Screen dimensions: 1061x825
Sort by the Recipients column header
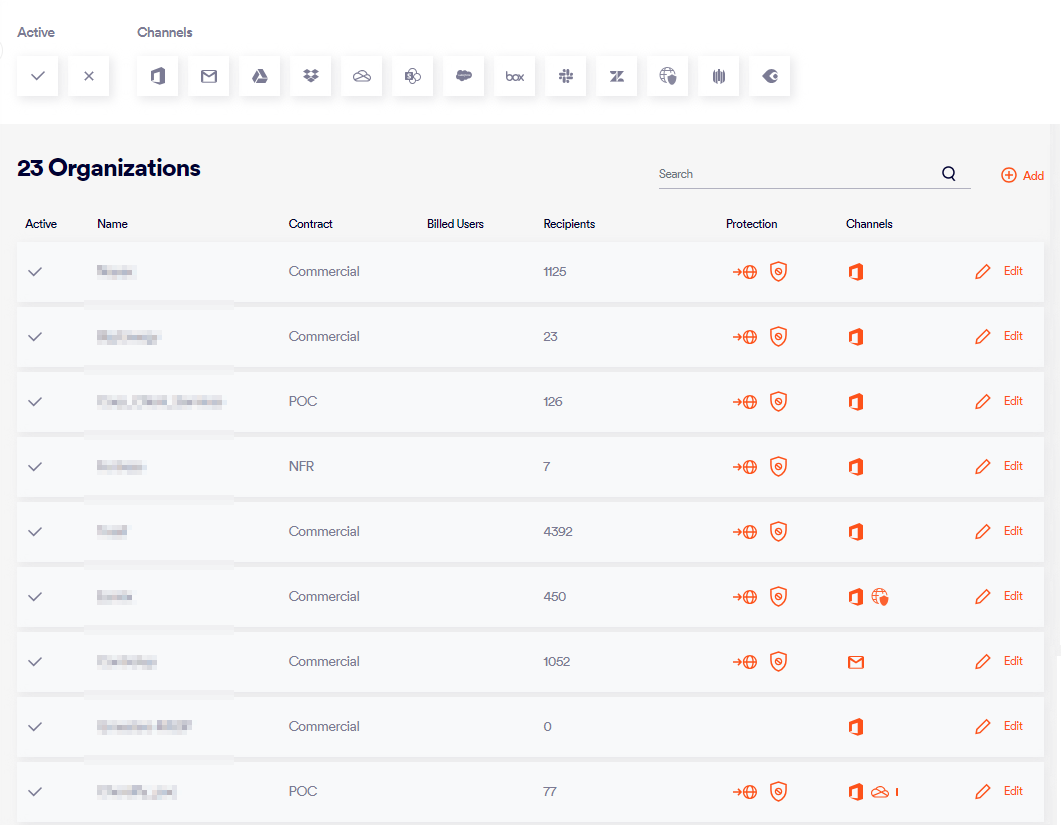(x=569, y=224)
